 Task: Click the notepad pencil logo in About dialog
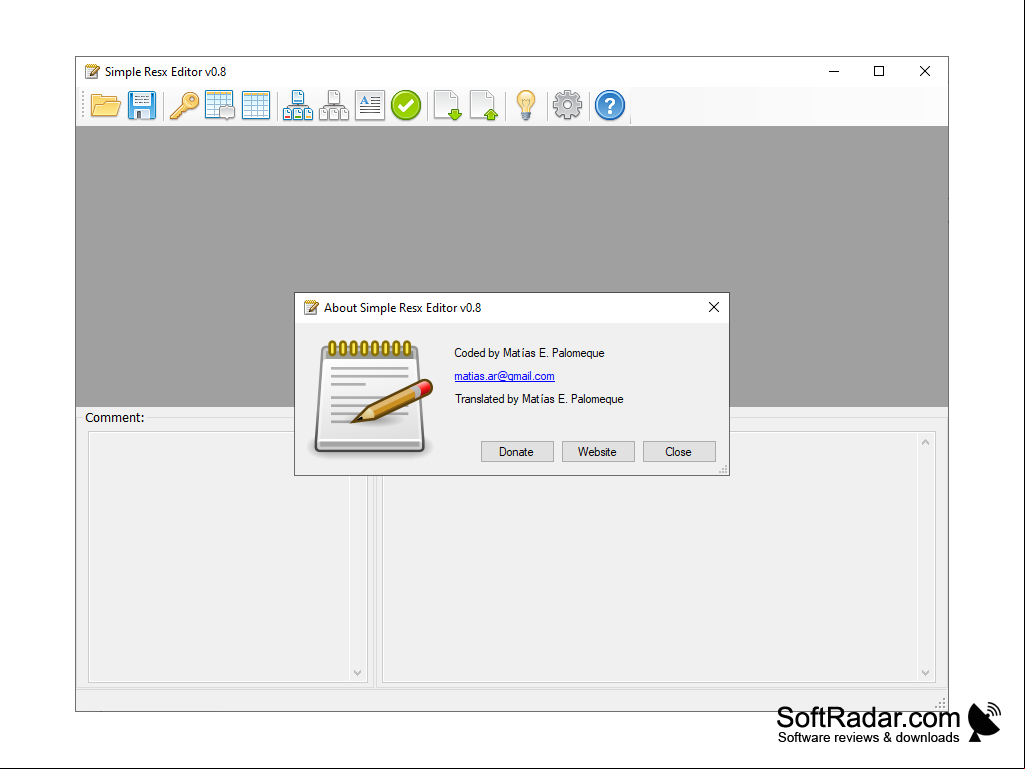[373, 396]
